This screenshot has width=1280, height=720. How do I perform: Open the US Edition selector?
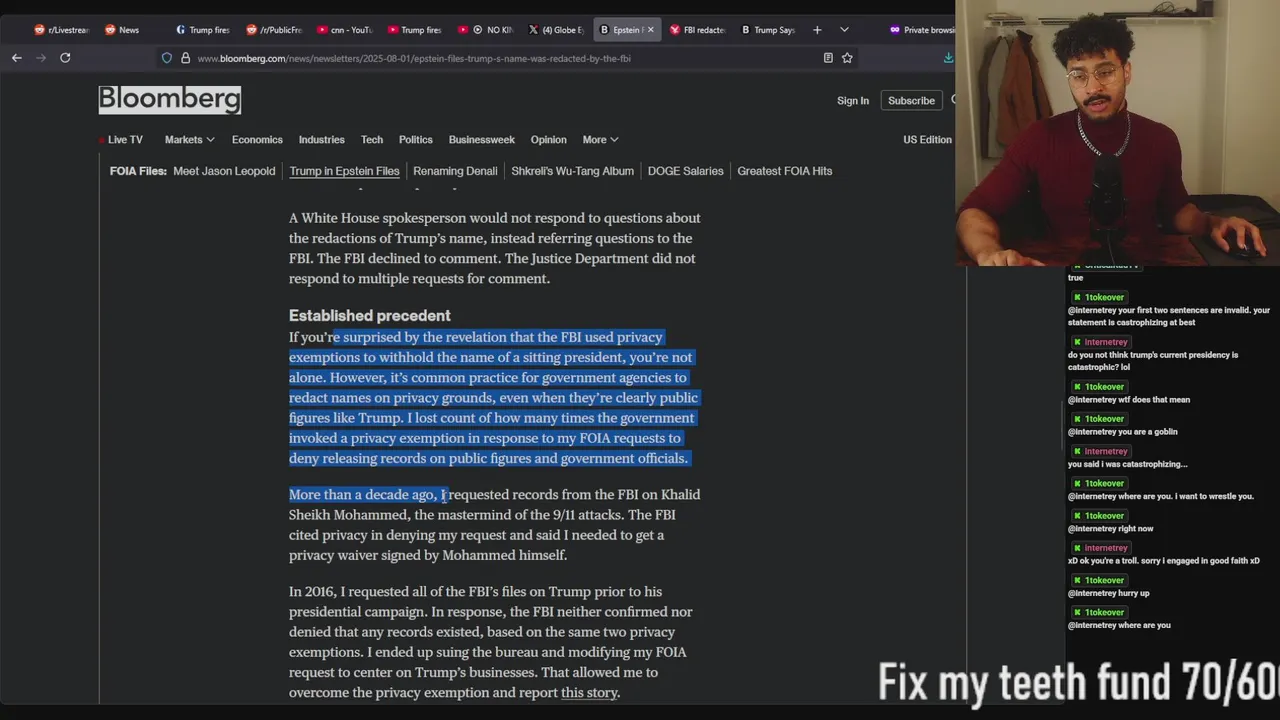[927, 140]
